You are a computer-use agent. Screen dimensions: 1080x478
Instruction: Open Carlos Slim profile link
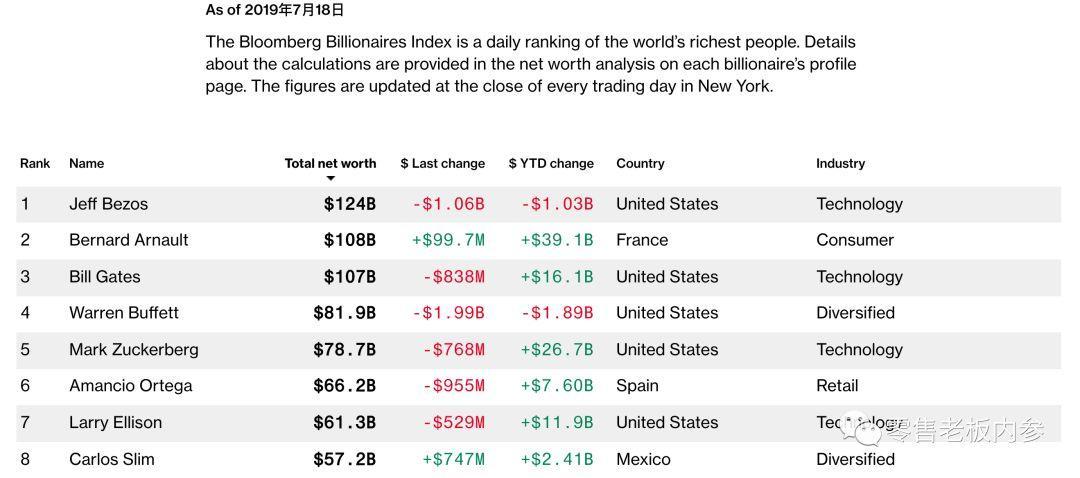[112, 460]
